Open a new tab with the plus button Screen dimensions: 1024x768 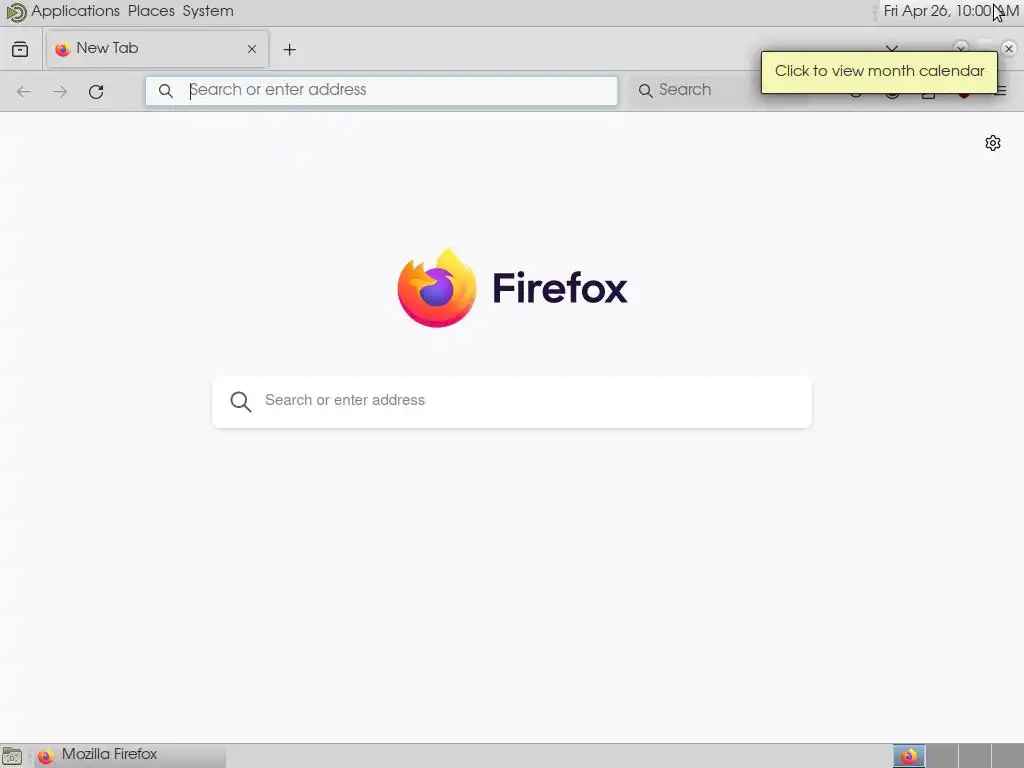click(x=289, y=50)
